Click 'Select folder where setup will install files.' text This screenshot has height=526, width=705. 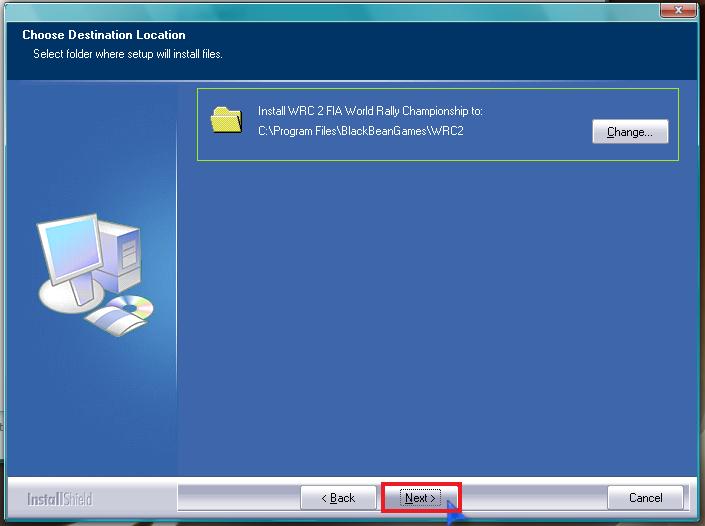coord(128,54)
